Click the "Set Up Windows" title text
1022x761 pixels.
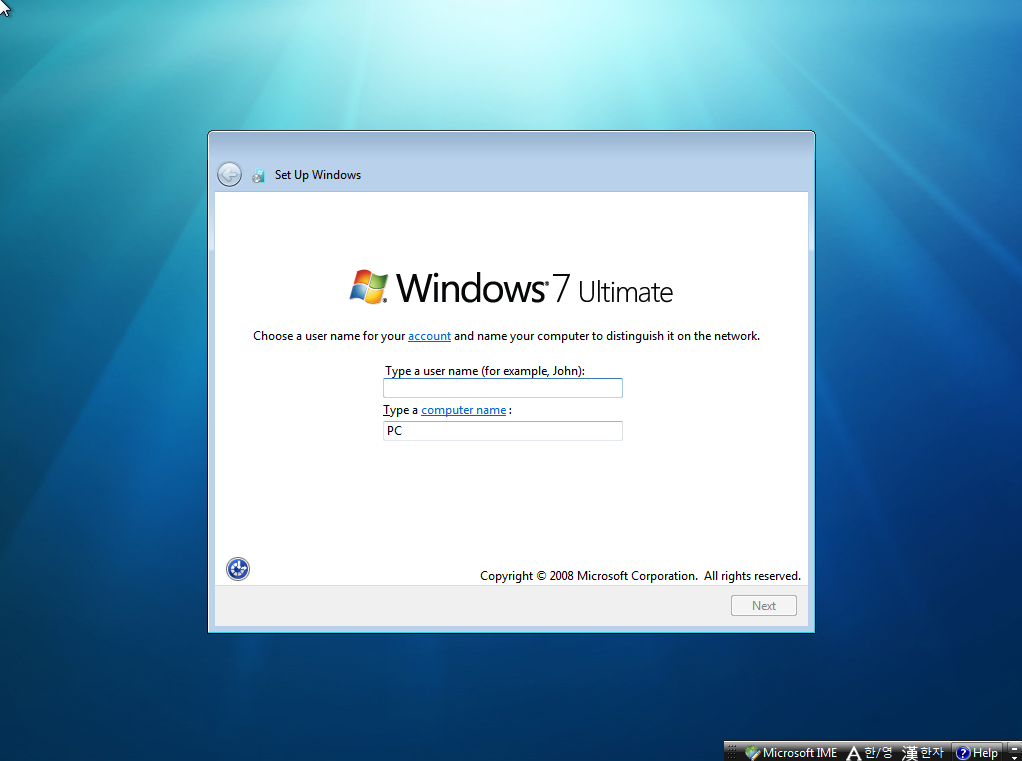(x=317, y=175)
